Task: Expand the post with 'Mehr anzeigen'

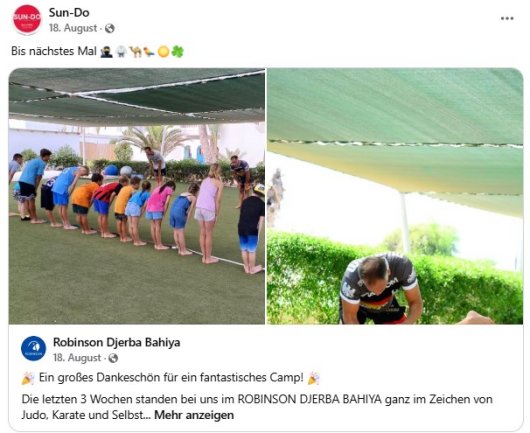Action: click(194, 415)
